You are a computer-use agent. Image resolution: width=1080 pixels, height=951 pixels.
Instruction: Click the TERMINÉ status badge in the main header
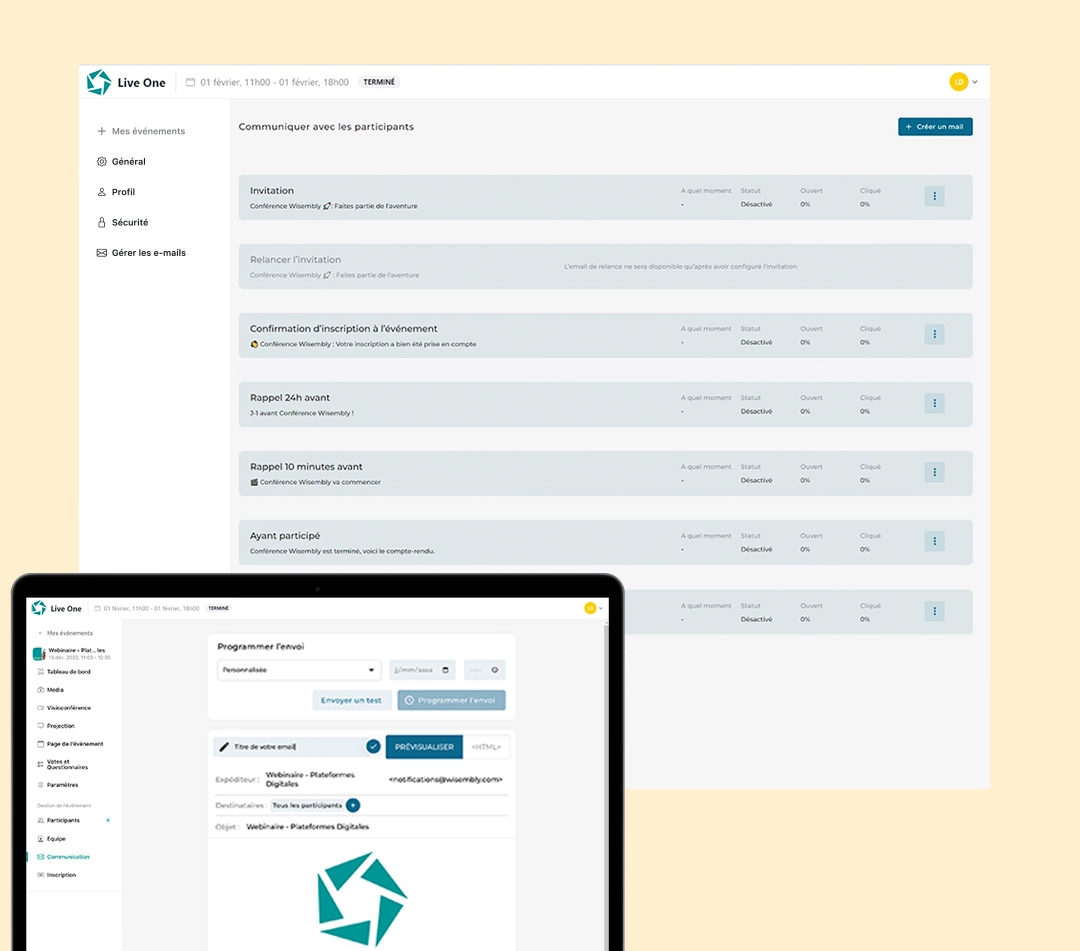pyautogui.click(x=380, y=82)
